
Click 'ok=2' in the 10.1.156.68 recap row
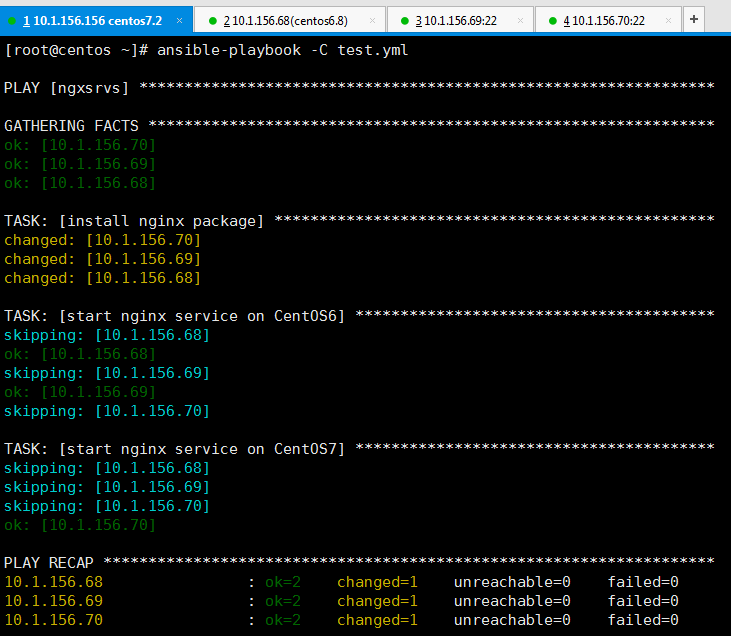point(283,582)
